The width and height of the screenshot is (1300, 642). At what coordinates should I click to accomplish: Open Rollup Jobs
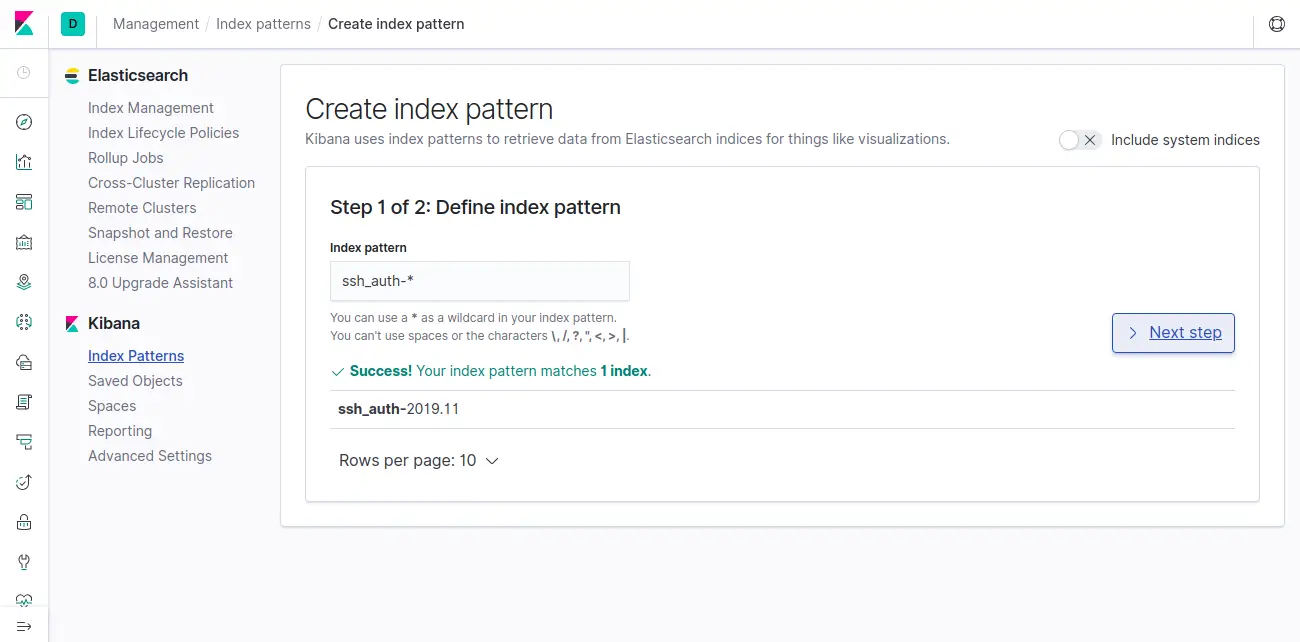(126, 158)
